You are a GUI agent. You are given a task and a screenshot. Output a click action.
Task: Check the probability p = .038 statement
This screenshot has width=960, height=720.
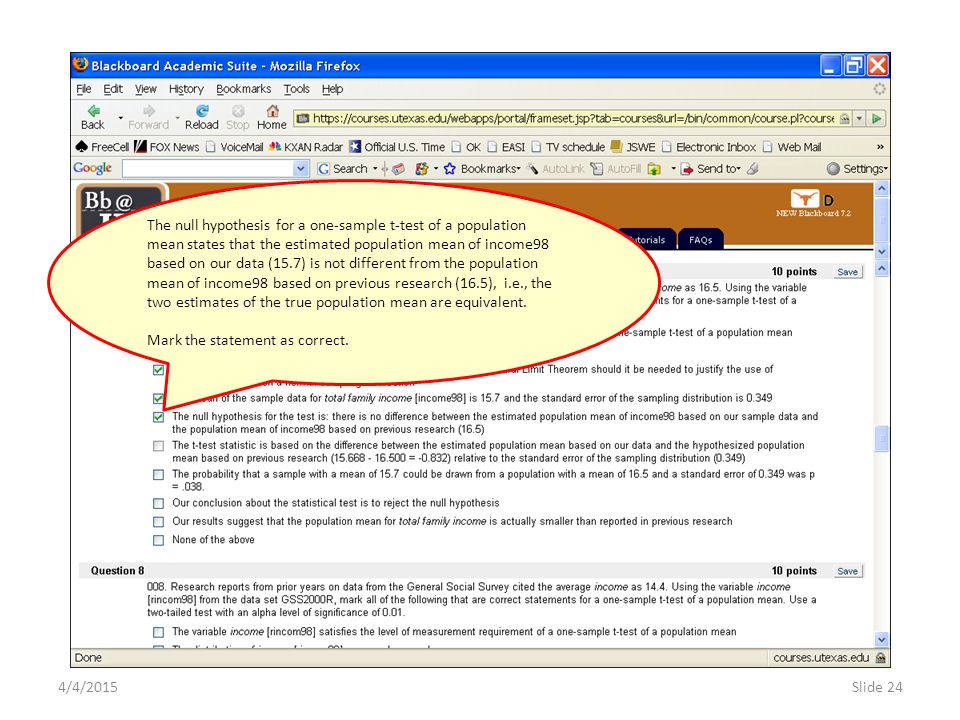(159, 474)
